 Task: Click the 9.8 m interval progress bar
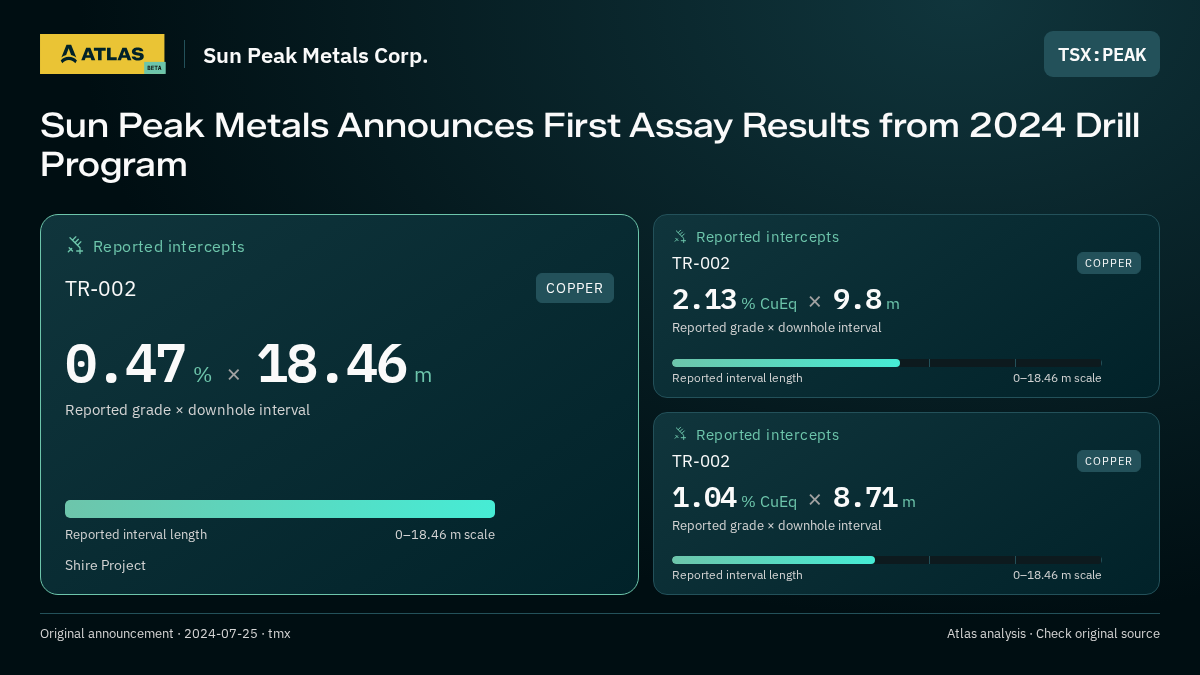point(887,363)
